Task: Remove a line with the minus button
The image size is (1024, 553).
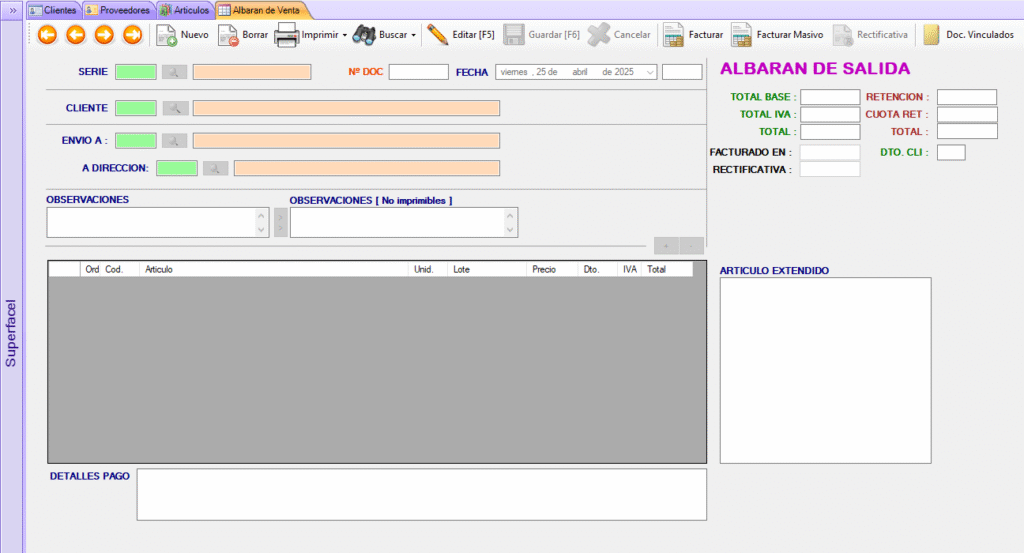Action: [692, 245]
